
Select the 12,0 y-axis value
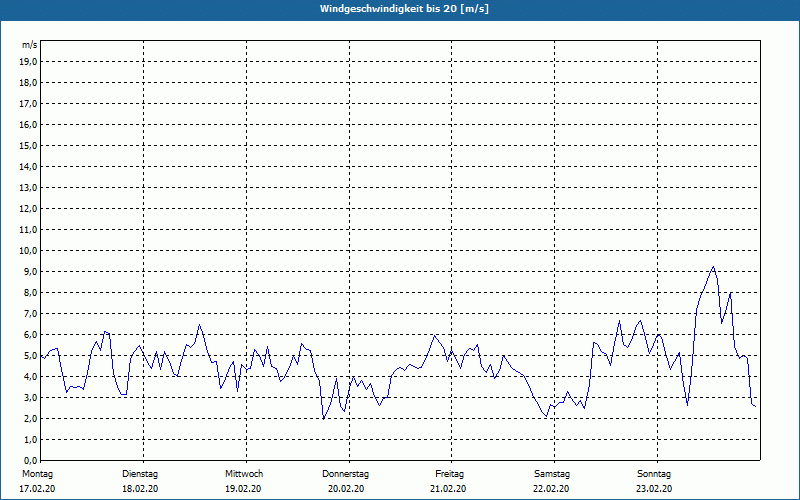(x=28, y=209)
